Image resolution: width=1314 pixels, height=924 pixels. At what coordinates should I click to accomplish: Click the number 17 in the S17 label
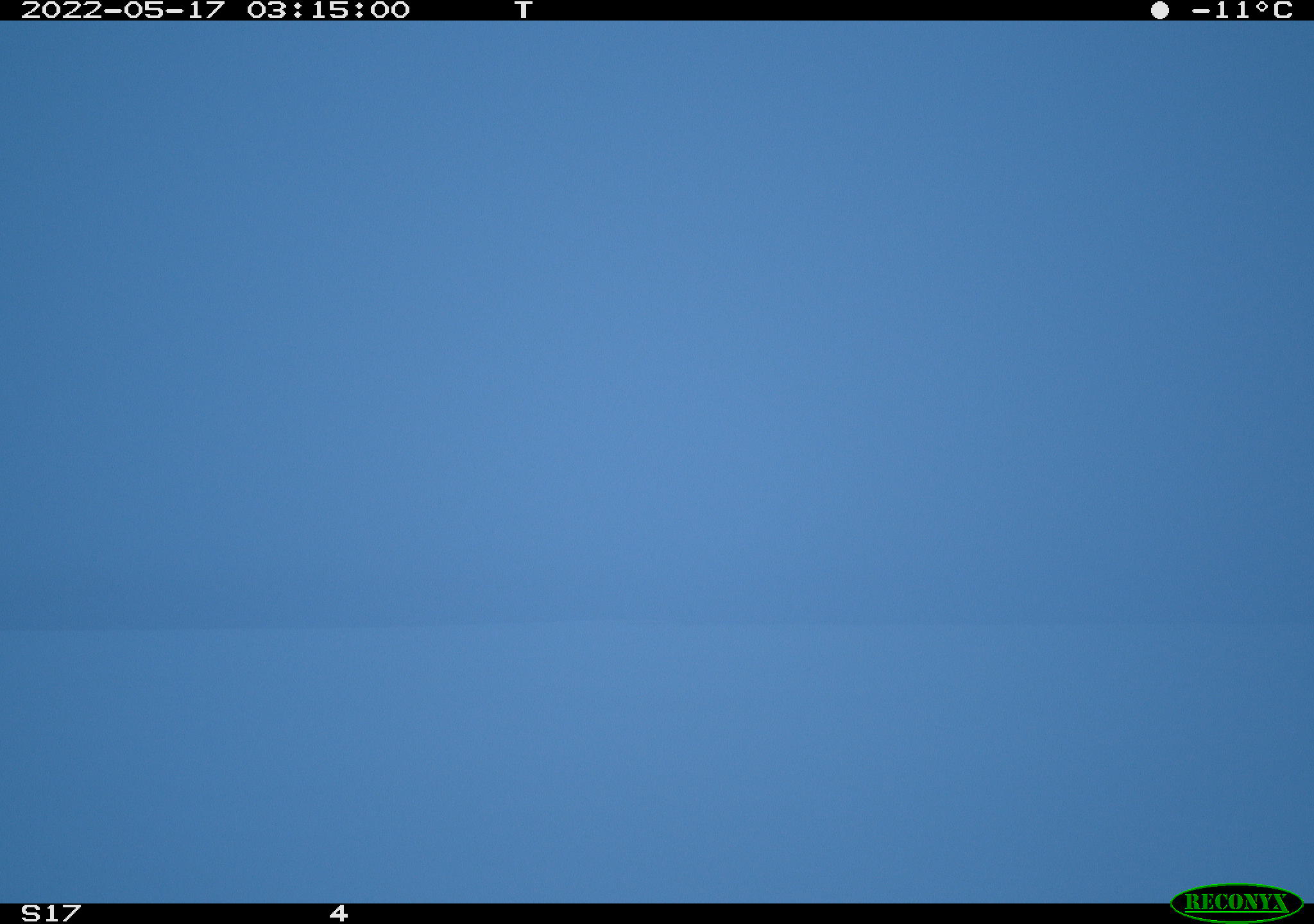tap(62, 913)
